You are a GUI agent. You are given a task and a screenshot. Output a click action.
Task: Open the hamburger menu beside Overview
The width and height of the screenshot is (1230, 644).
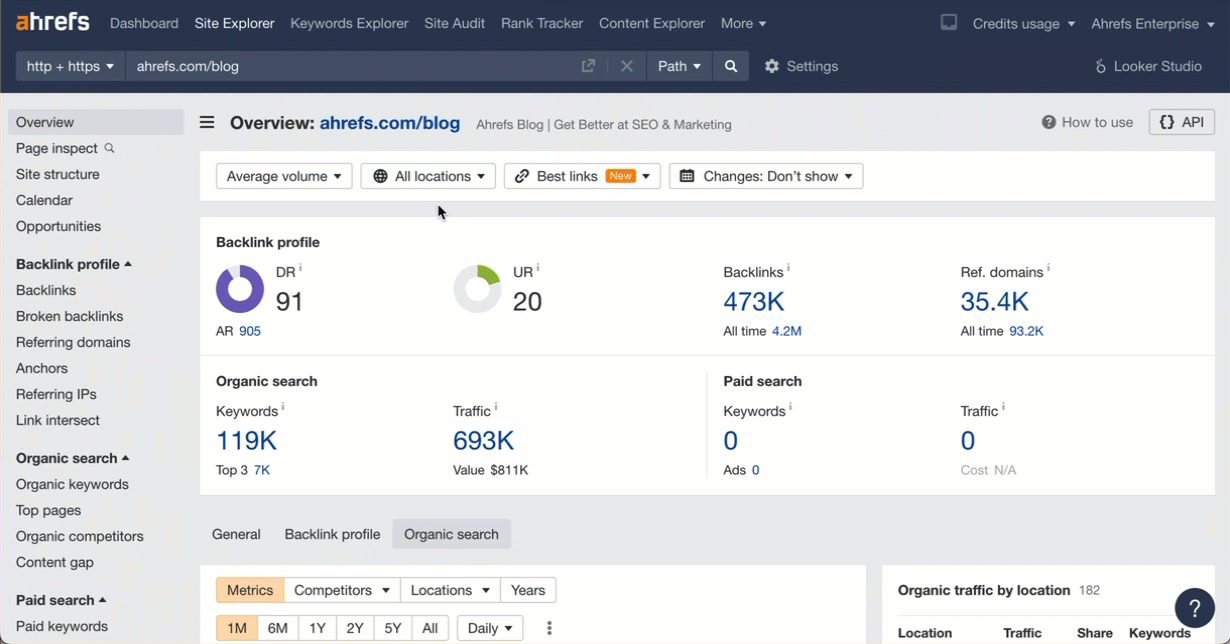point(206,121)
